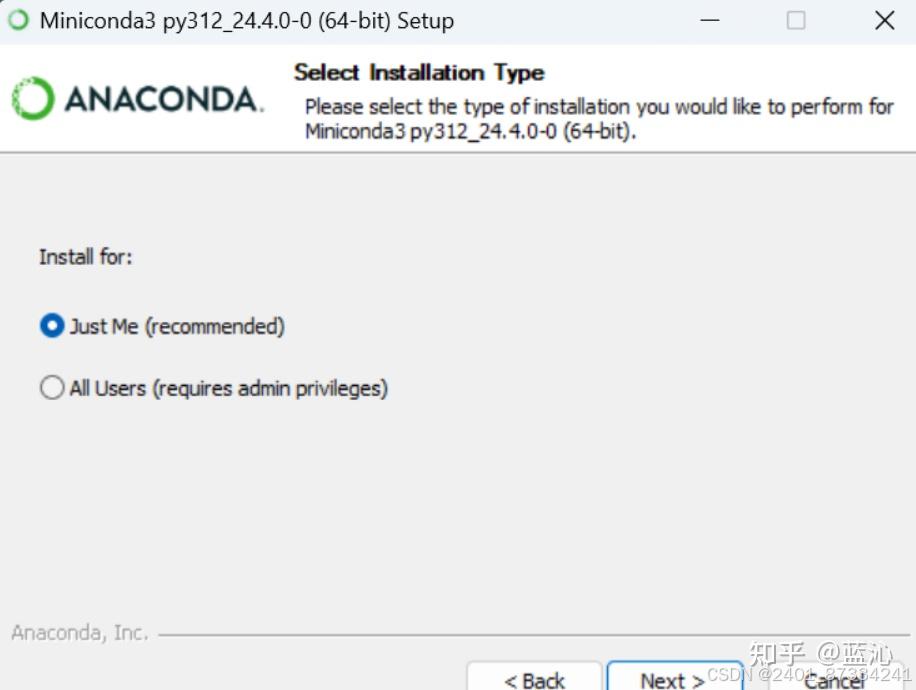Go back with the < Back button
Viewport: 916px width, 690px height.
[x=535, y=677]
